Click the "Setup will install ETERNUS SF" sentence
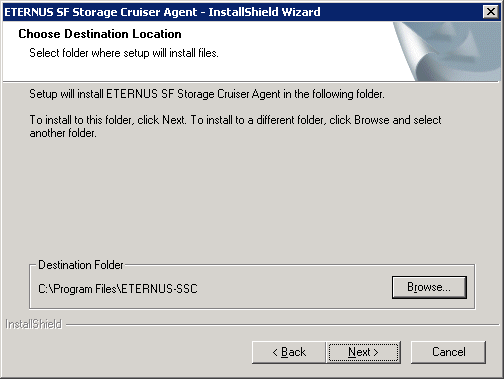The width and height of the screenshot is (504, 379). click(x=207, y=94)
